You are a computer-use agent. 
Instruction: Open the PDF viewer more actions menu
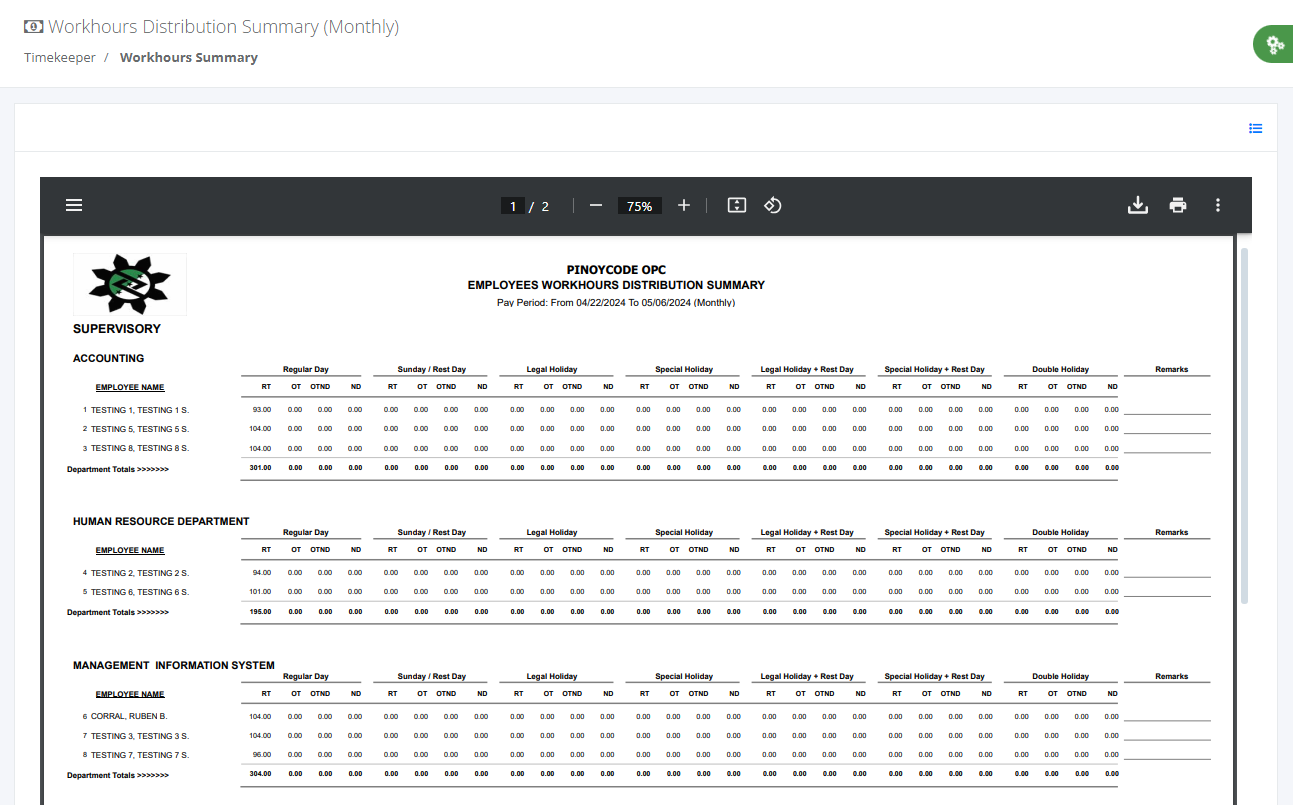[1218, 205]
